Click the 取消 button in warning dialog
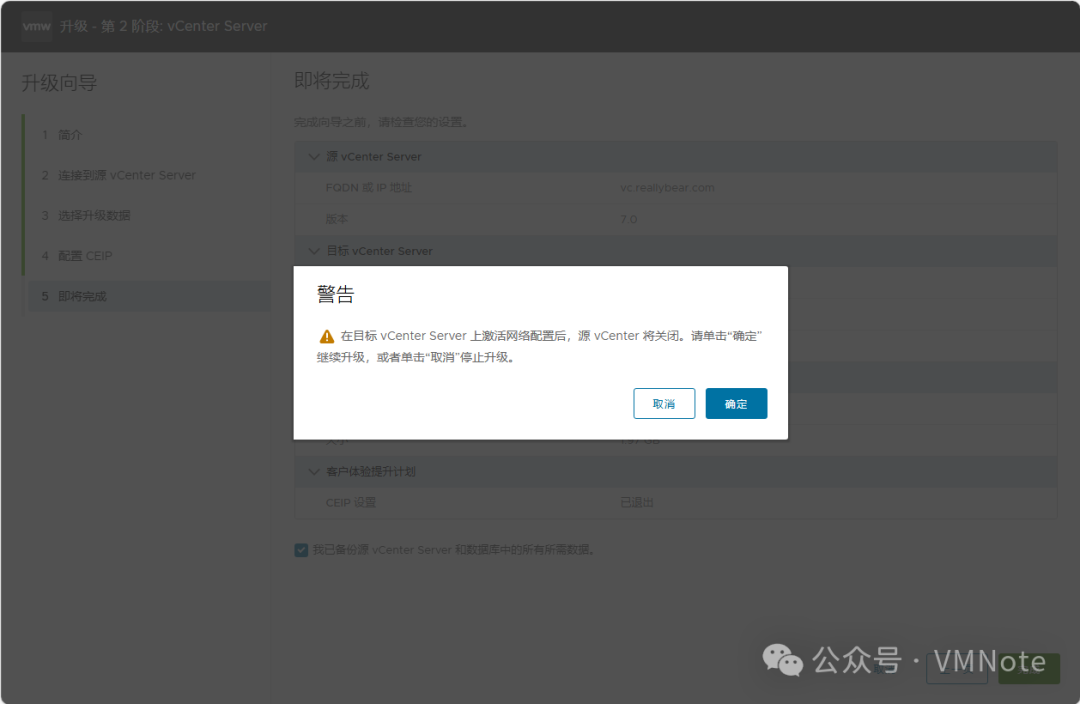 coord(664,404)
